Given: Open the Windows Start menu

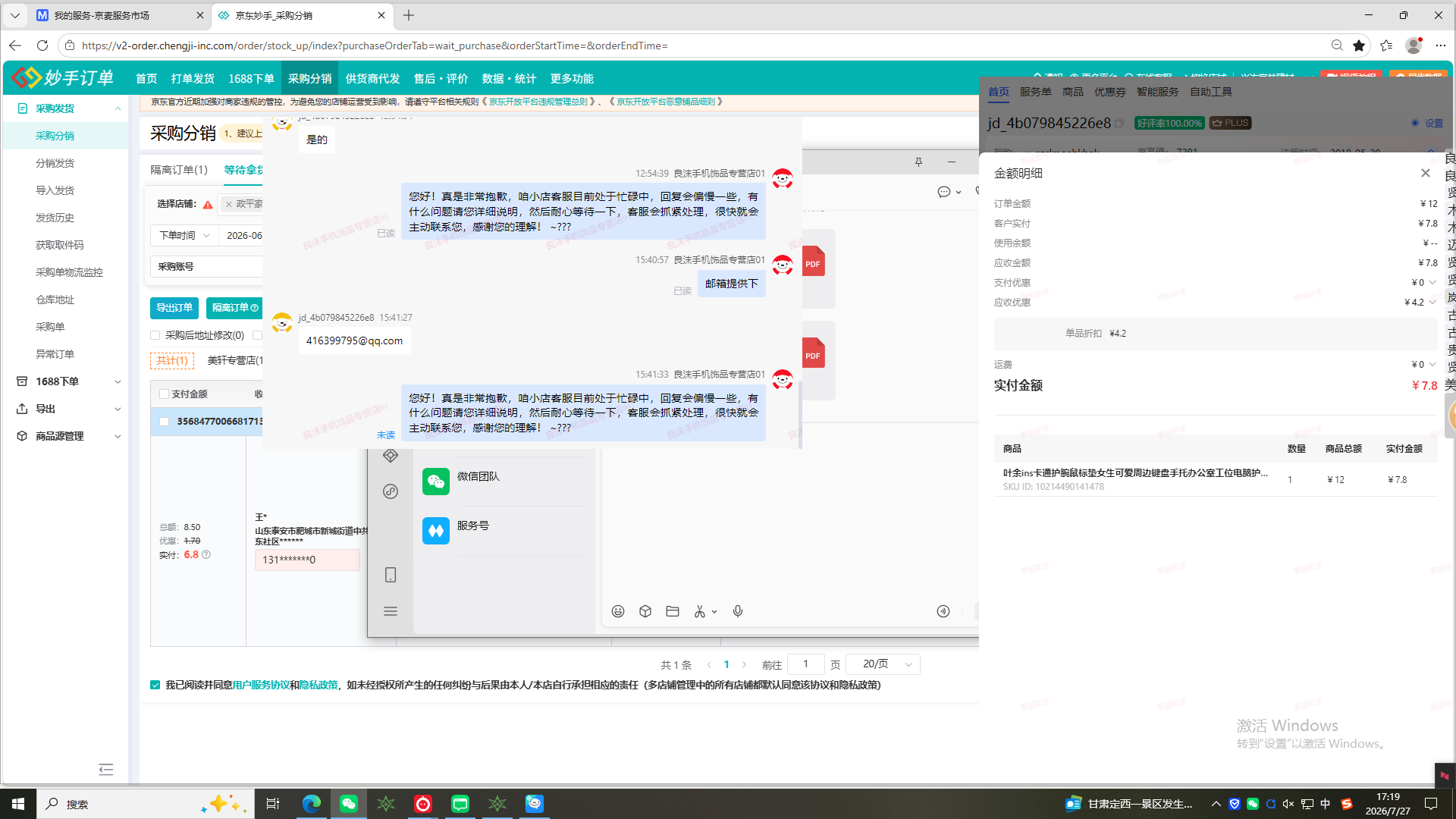Looking at the screenshot, I should tap(18, 804).
